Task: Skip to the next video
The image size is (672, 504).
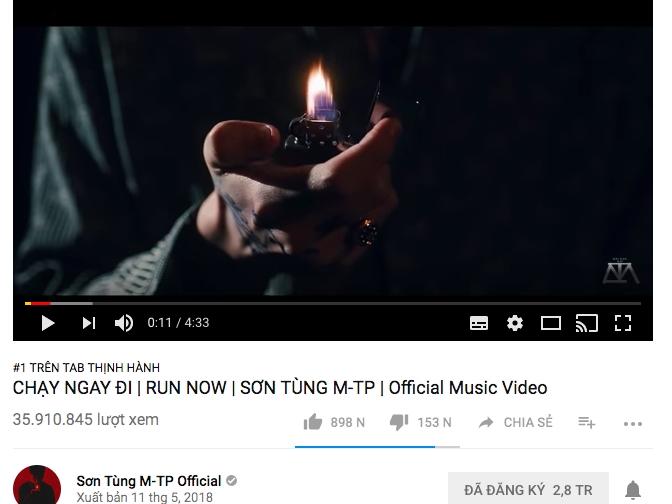Action: point(89,323)
